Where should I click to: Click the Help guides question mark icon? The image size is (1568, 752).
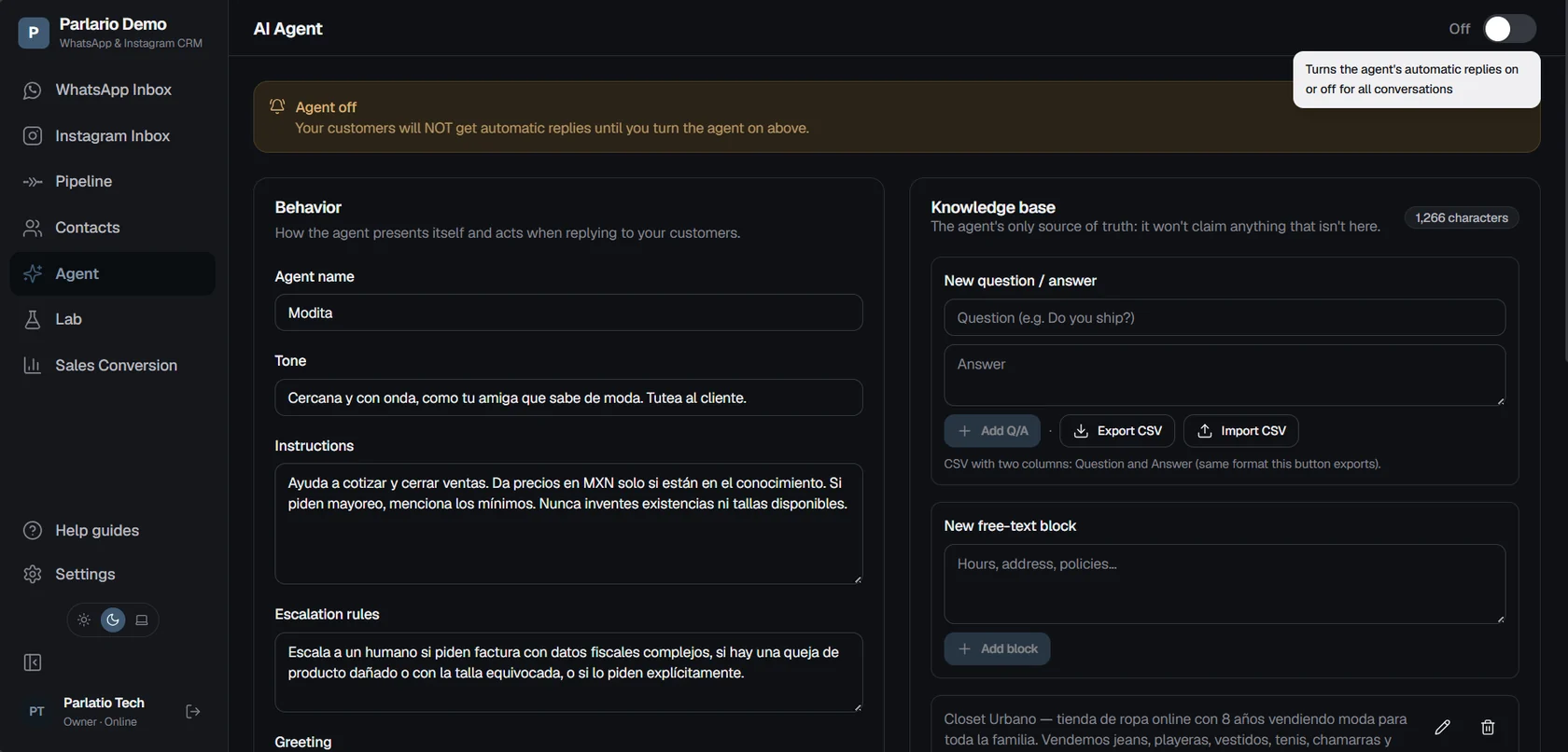click(33, 530)
